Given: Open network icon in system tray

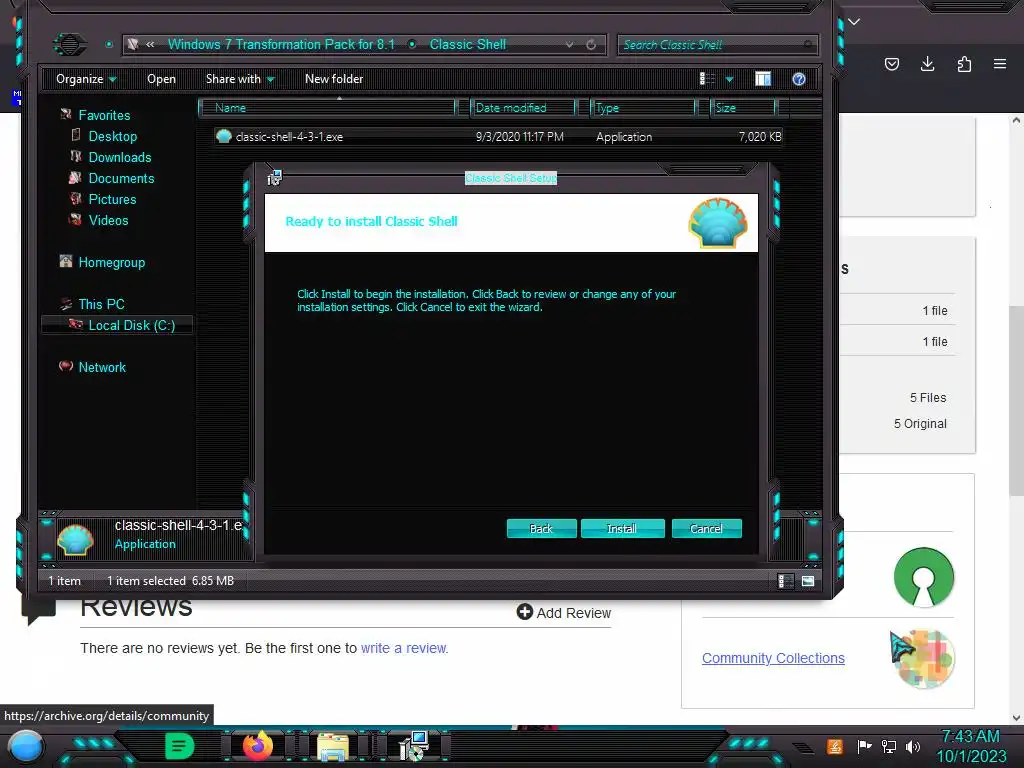Looking at the screenshot, I should tap(889, 746).
